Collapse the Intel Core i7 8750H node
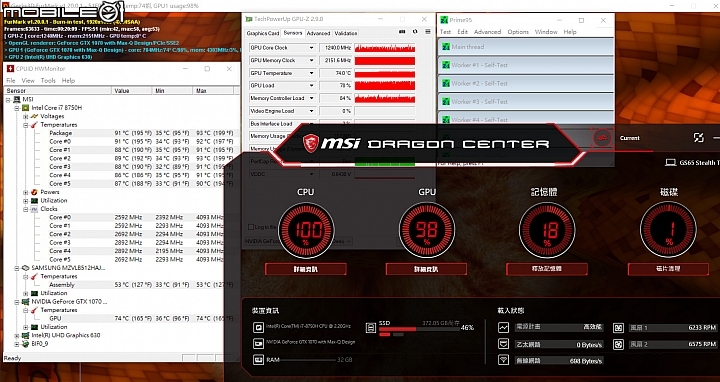720x382 pixels. pos(17,108)
